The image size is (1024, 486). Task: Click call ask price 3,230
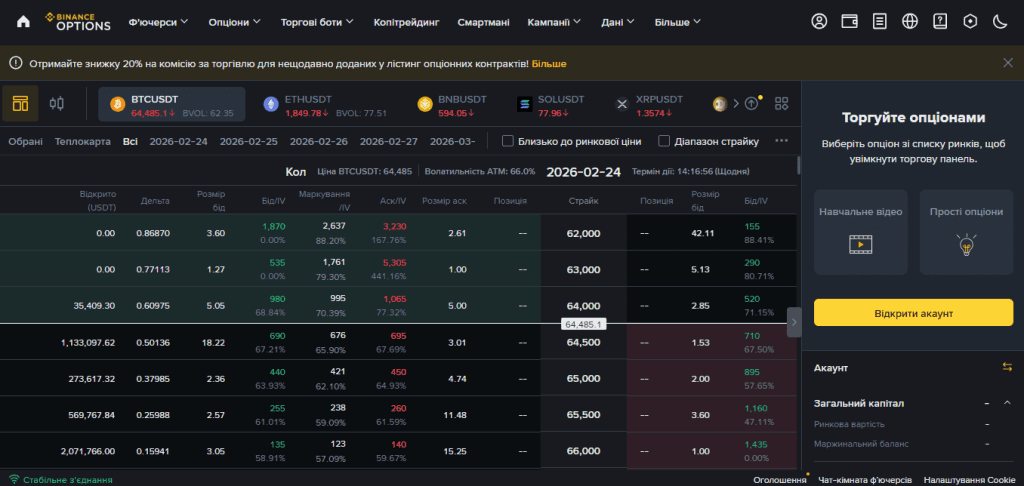393,226
